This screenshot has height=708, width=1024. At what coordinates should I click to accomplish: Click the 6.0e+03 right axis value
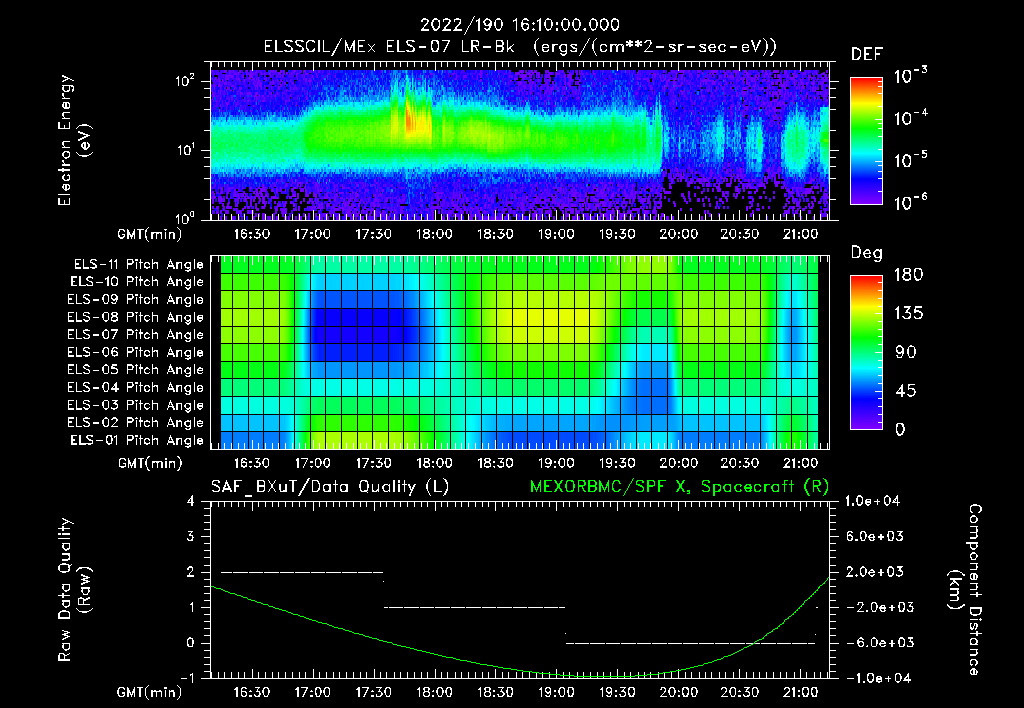coord(874,537)
